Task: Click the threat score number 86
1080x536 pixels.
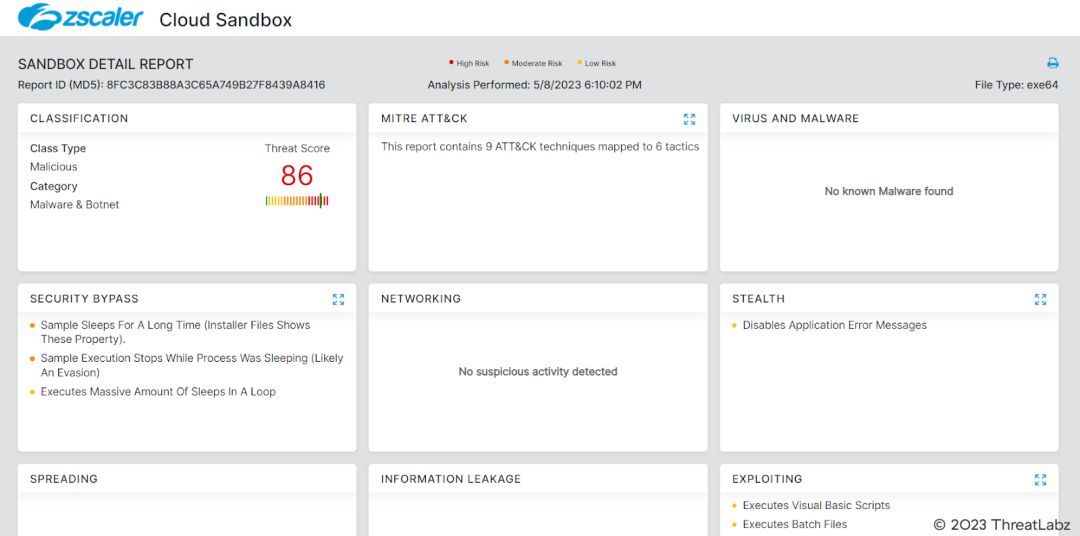Action: click(297, 176)
